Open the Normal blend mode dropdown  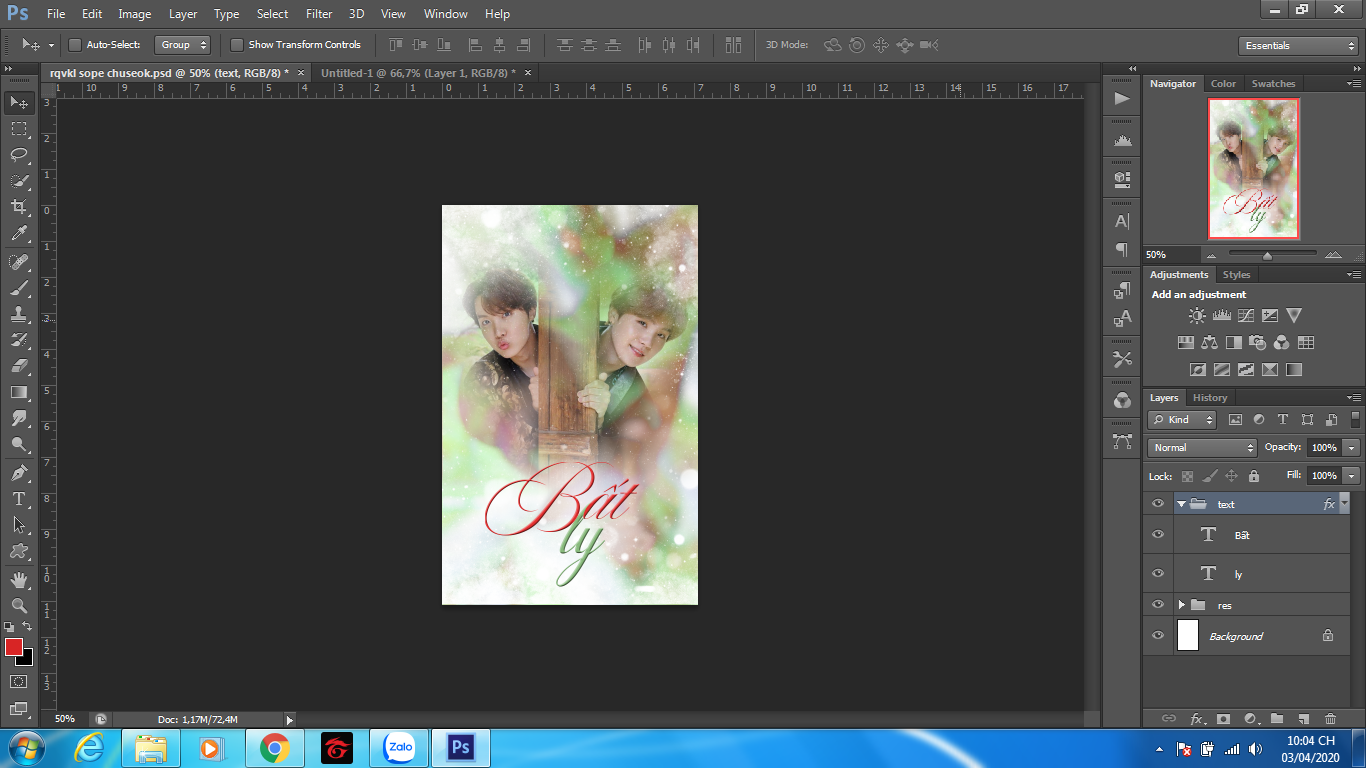tap(1202, 448)
